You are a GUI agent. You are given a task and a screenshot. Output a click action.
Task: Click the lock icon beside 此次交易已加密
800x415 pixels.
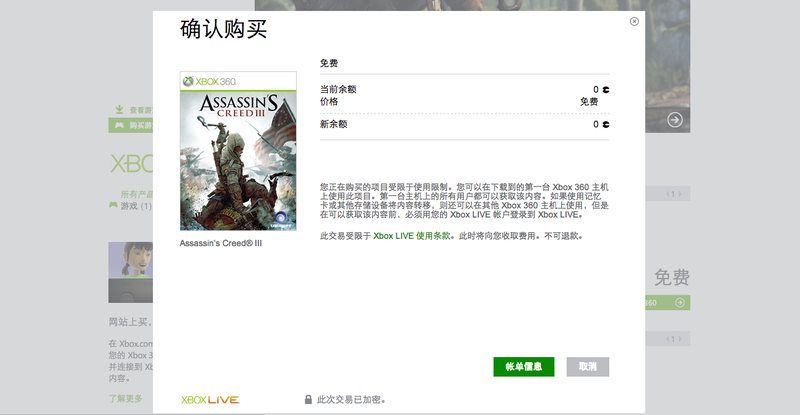point(308,399)
